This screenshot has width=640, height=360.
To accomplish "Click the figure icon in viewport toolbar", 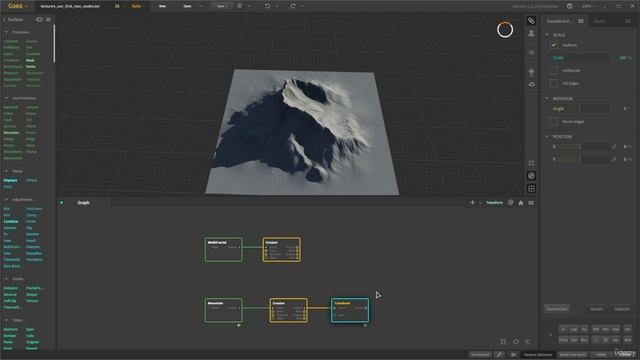I will tap(531, 33).
